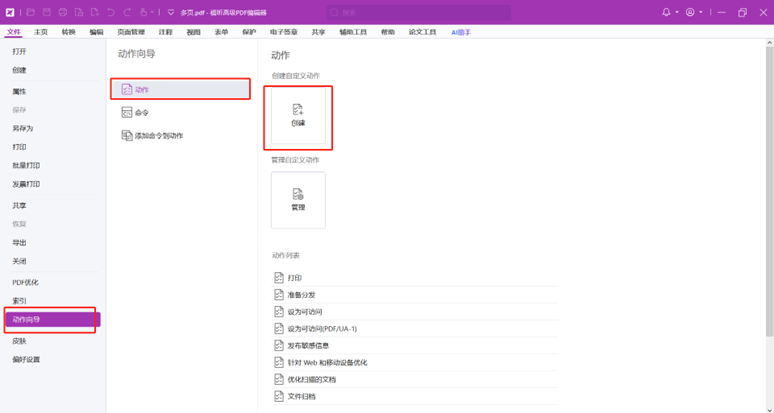The height and width of the screenshot is (413, 774).
Task: Select 属性 in the file menu sidebar
Action: (x=19, y=91)
